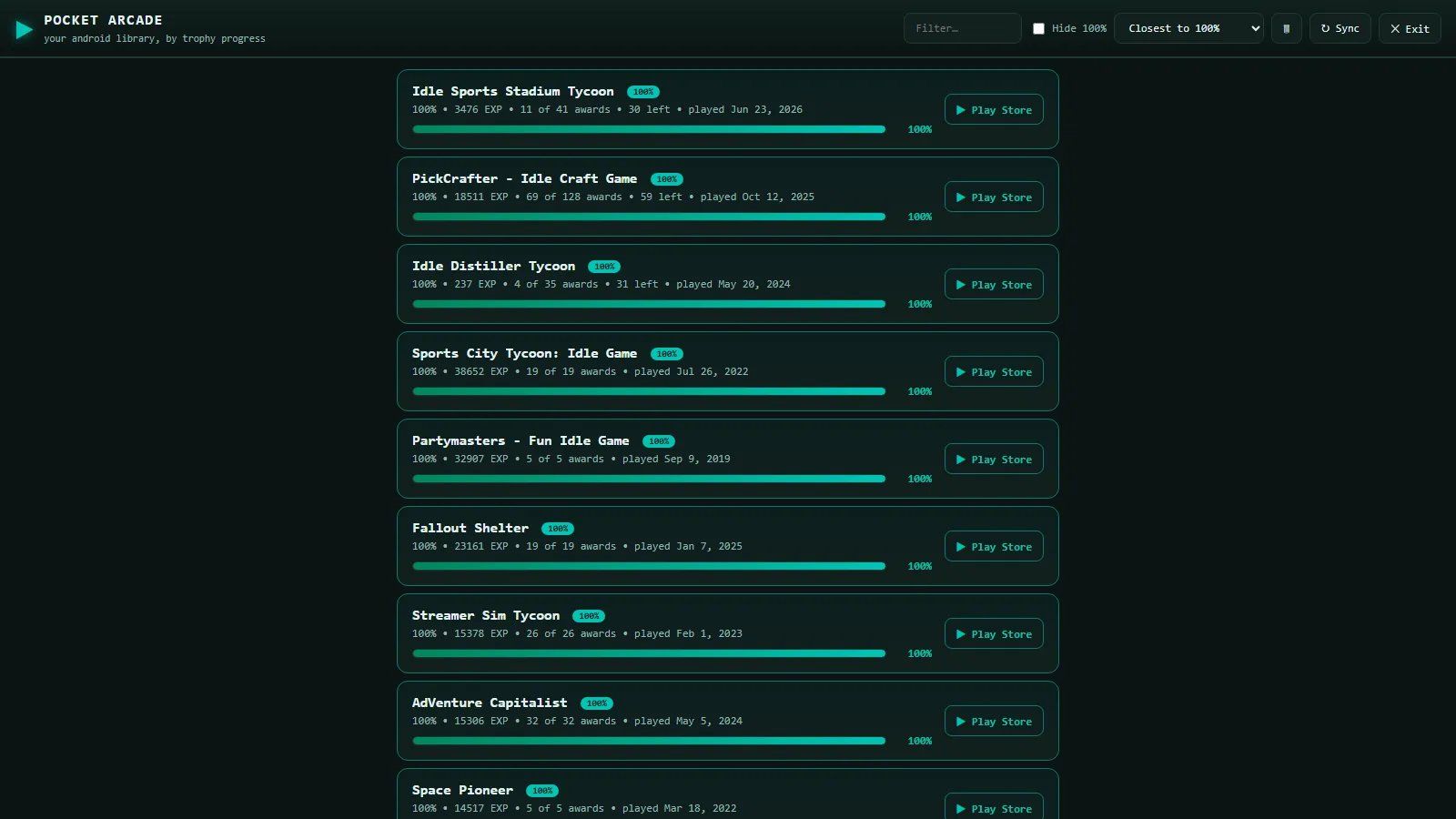Open Play Store for Space Pioneer

[994, 807]
